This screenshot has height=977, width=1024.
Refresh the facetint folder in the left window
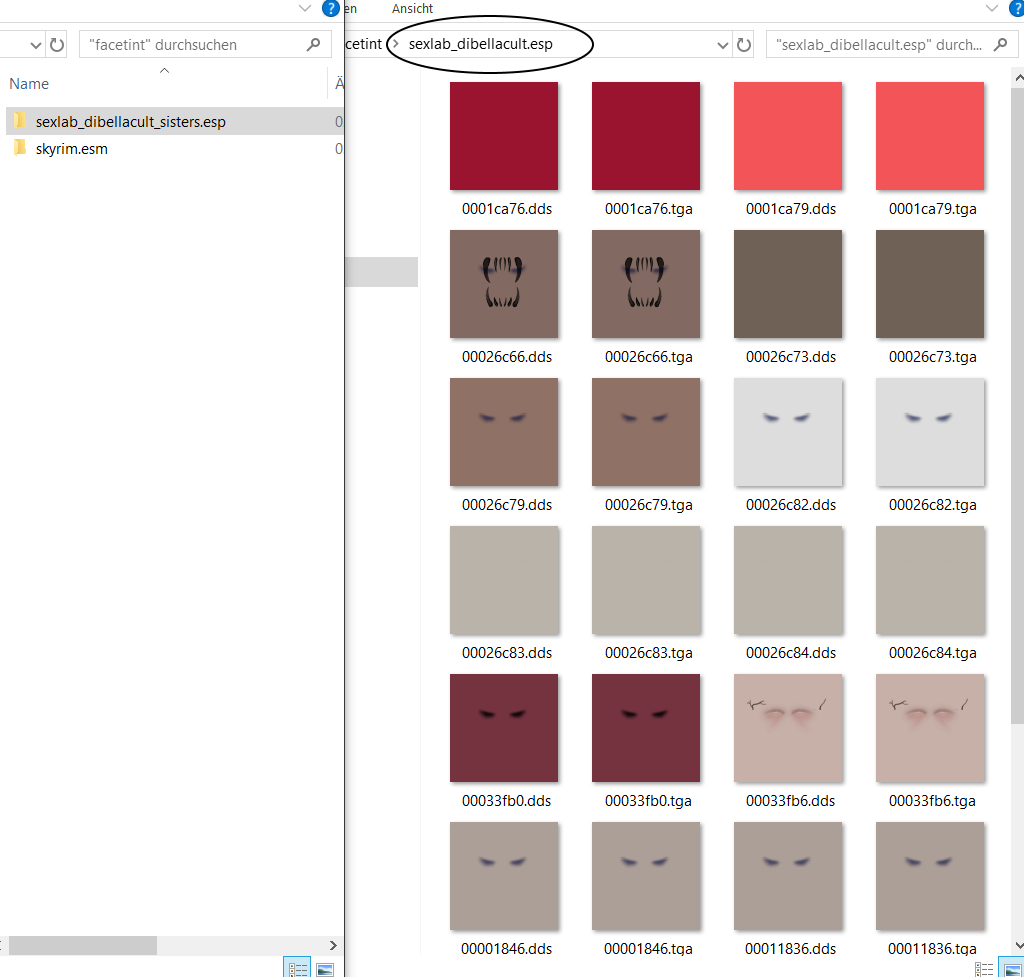tap(57, 45)
